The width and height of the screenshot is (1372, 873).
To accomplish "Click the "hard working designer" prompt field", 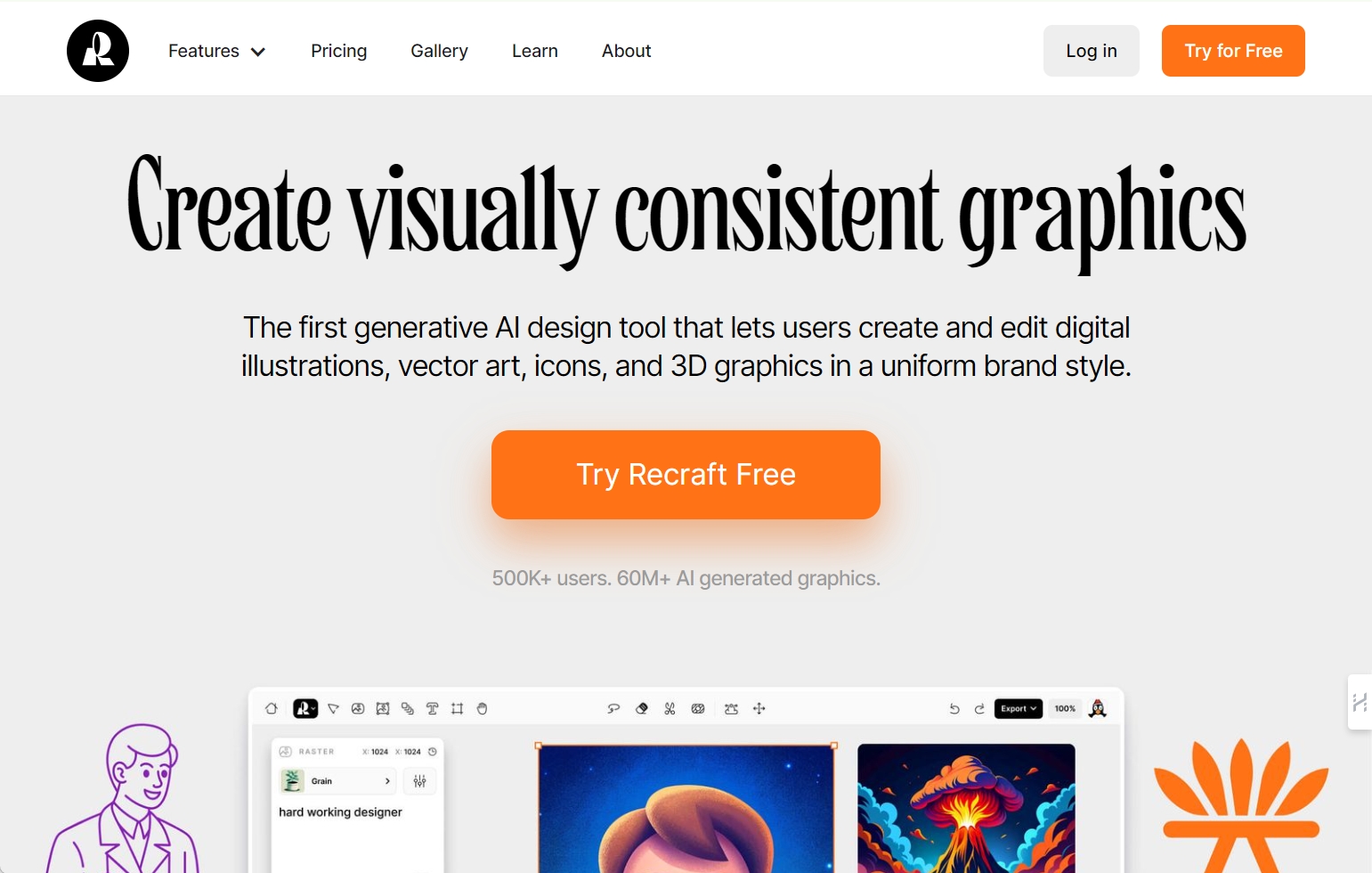I will (x=340, y=812).
